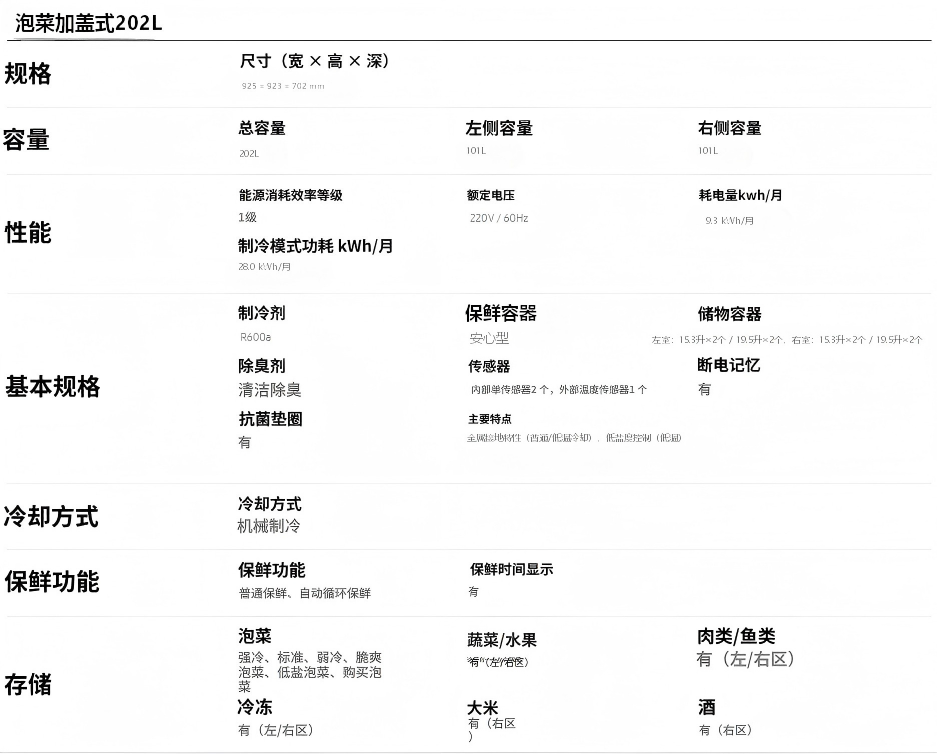Select the 存储 section heading
This screenshot has height=754, width=937.
pyautogui.click(x=28, y=685)
